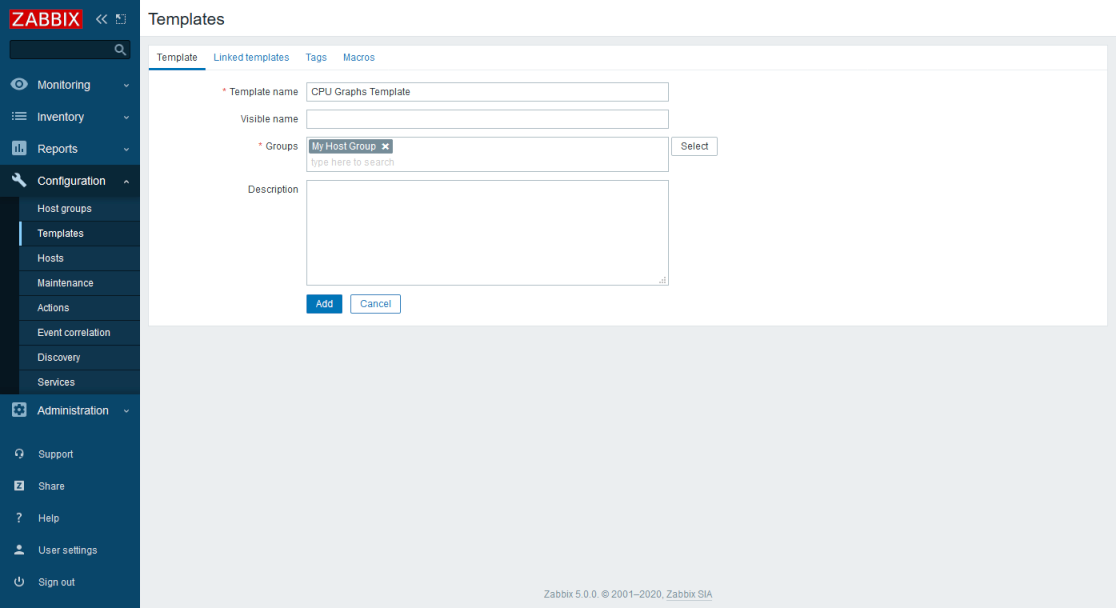Screen dimensions: 1116x608
Task: Collapse the Configuration menu chevron
Action: tap(126, 182)
